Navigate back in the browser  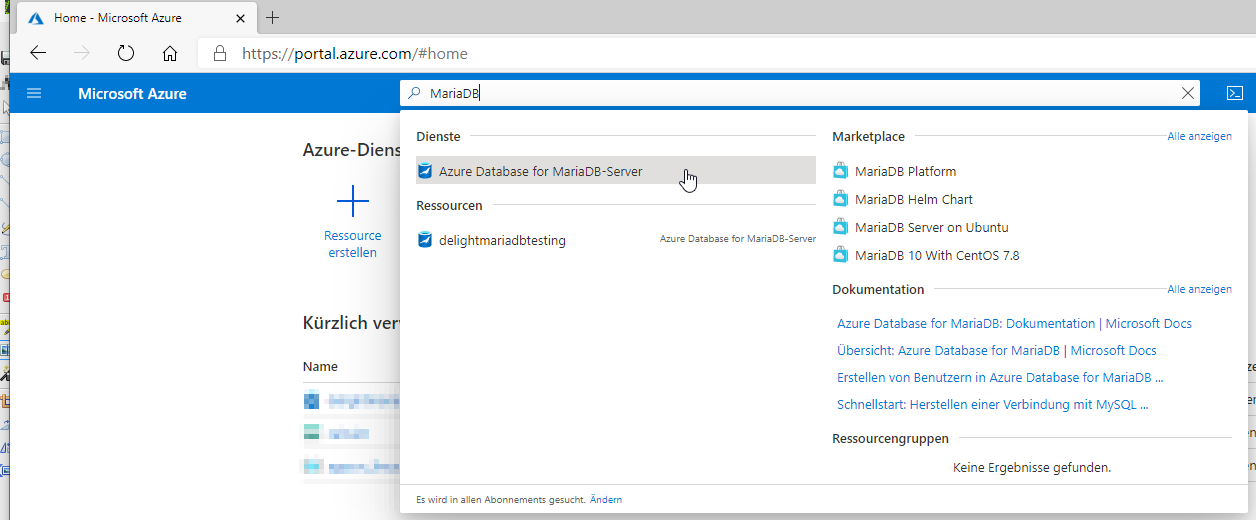pyautogui.click(x=38, y=53)
